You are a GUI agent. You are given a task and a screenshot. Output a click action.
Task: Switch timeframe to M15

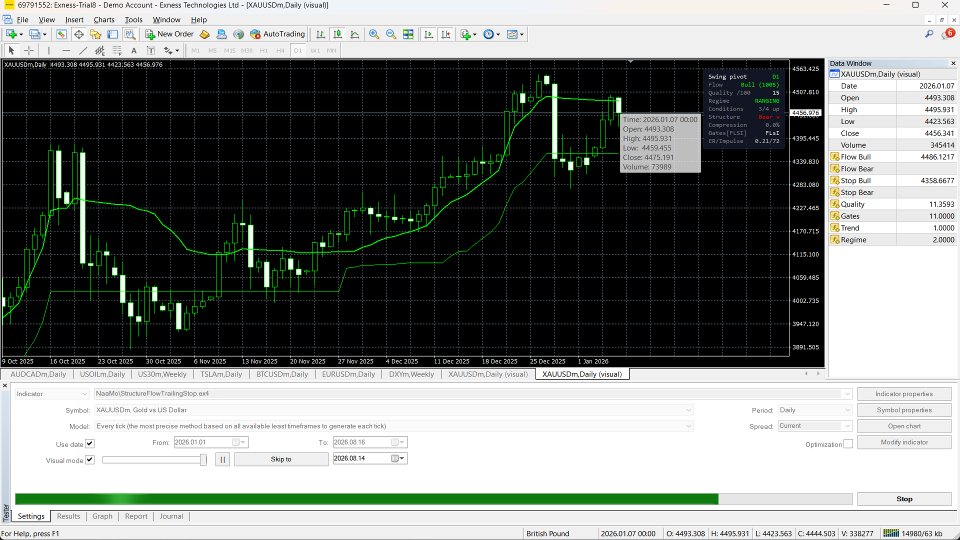(230, 50)
